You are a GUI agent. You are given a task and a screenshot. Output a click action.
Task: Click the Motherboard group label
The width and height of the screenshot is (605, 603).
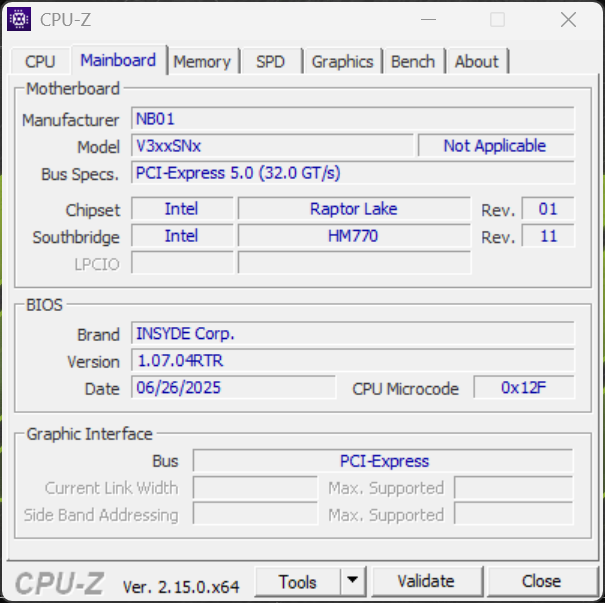[x=73, y=89]
